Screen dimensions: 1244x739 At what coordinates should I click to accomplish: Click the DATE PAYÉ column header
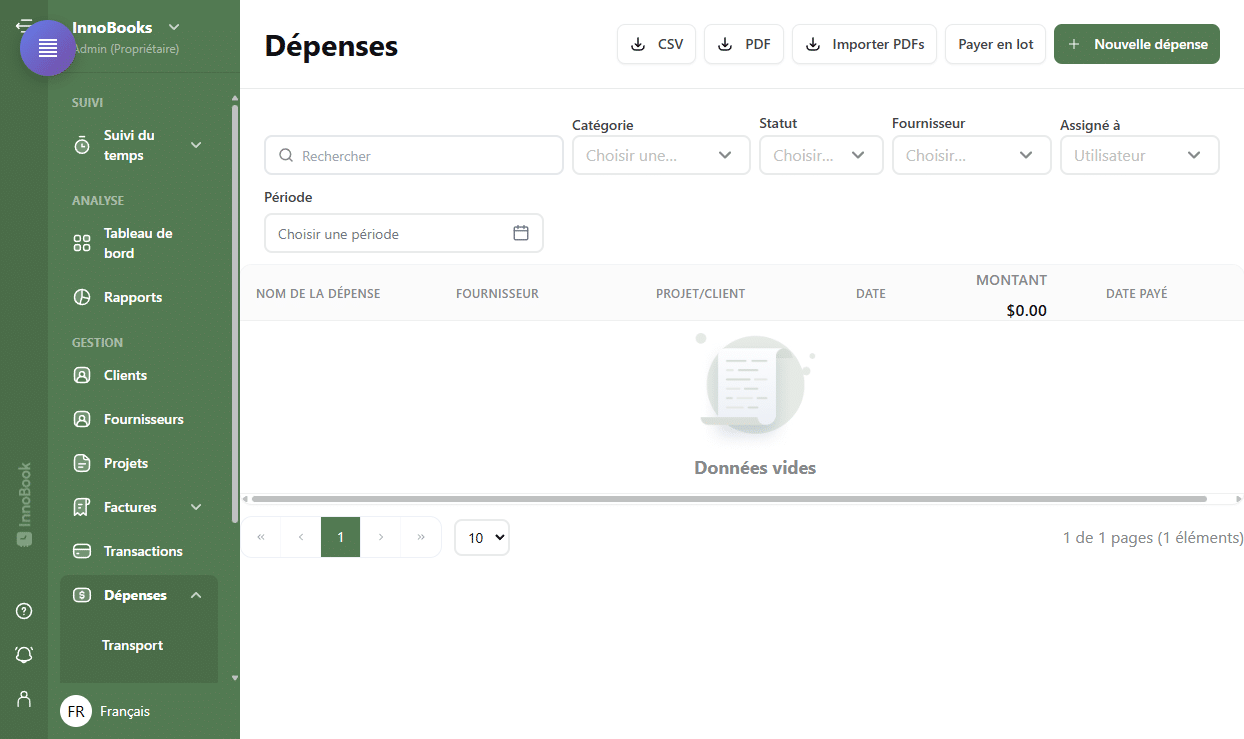click(x=1137, y=293)
